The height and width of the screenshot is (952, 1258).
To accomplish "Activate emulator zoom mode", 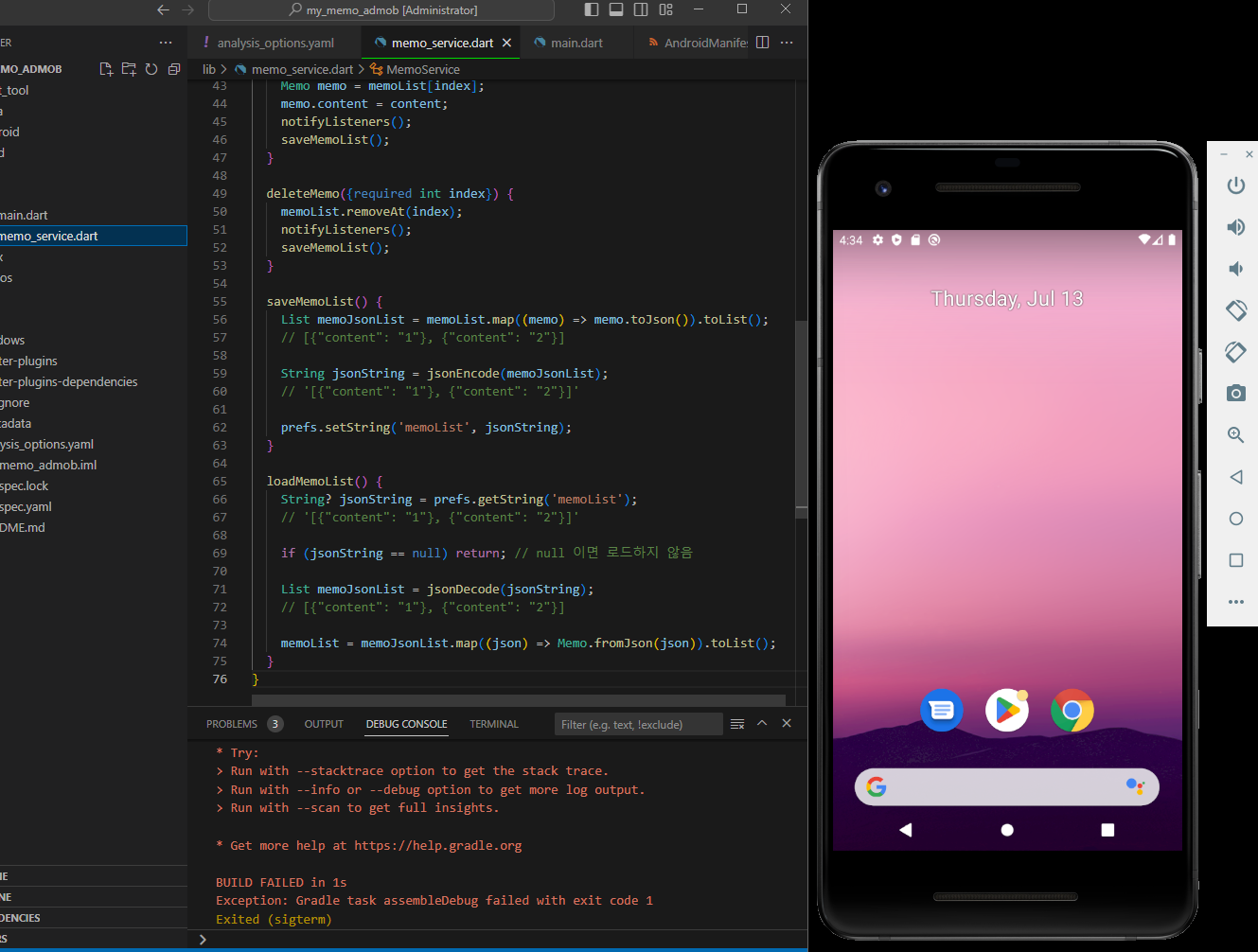I will click(x=1236, y=435).
